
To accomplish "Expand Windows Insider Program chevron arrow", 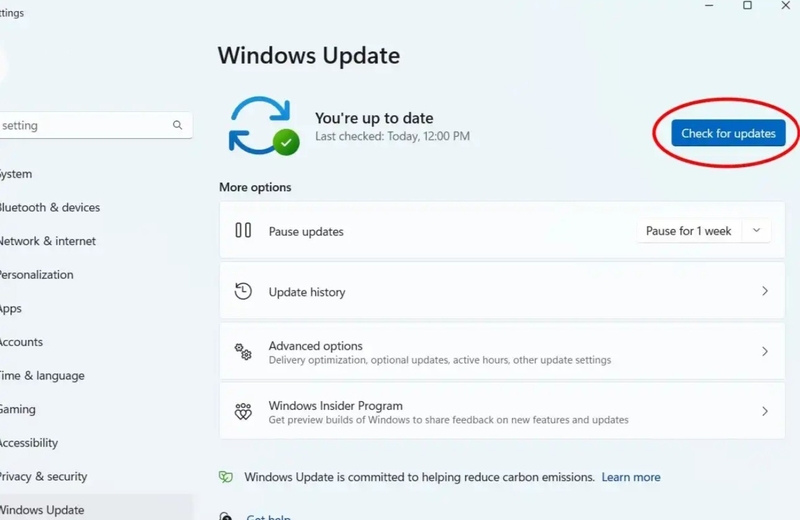I will click(x=765, y=411).
